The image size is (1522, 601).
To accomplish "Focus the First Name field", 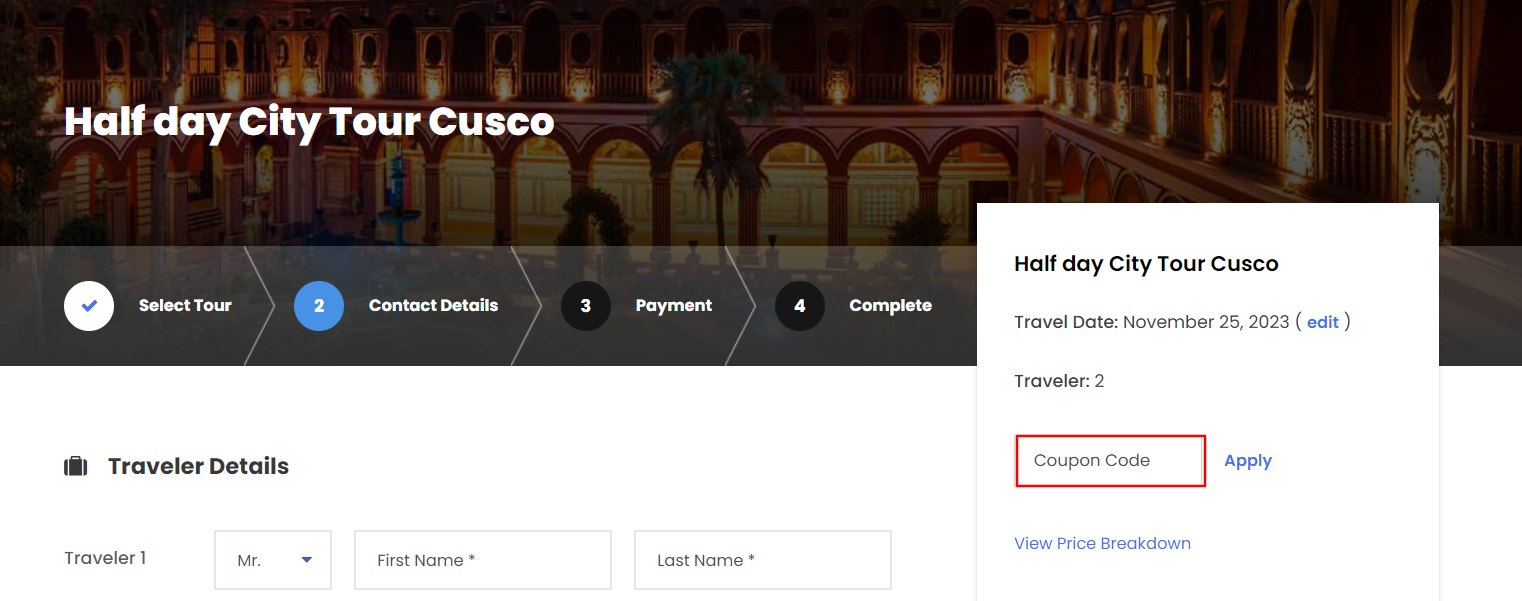I will [x=482, y=560].
